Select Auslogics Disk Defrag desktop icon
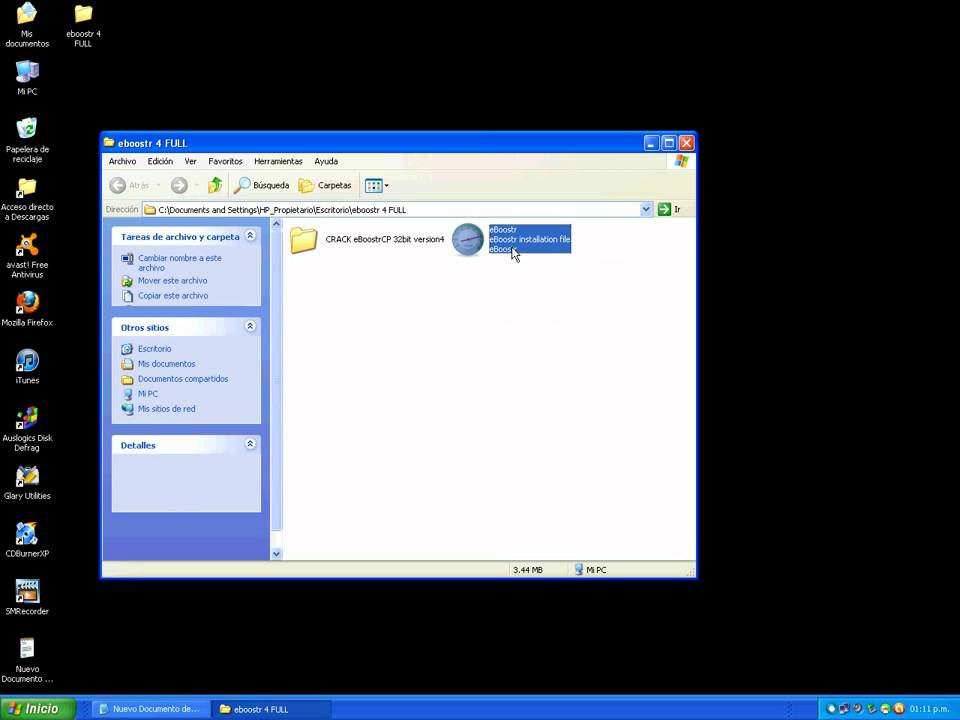Viewport: 960px width, 720px height. point(27,429)
